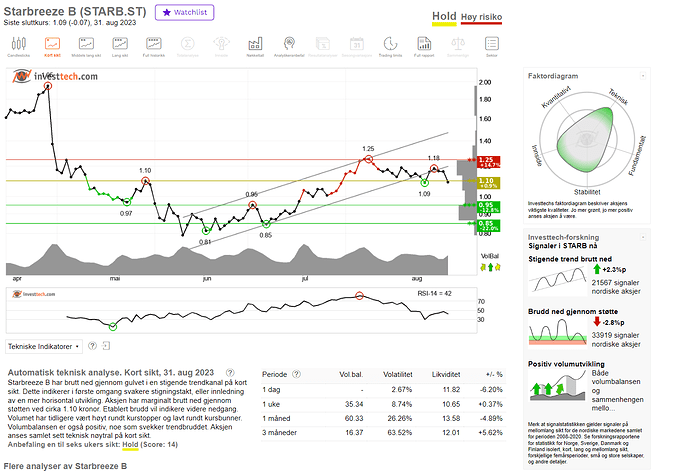
Task: Open the Sesongvariasjon calendar icon
Action: (356, 47)
